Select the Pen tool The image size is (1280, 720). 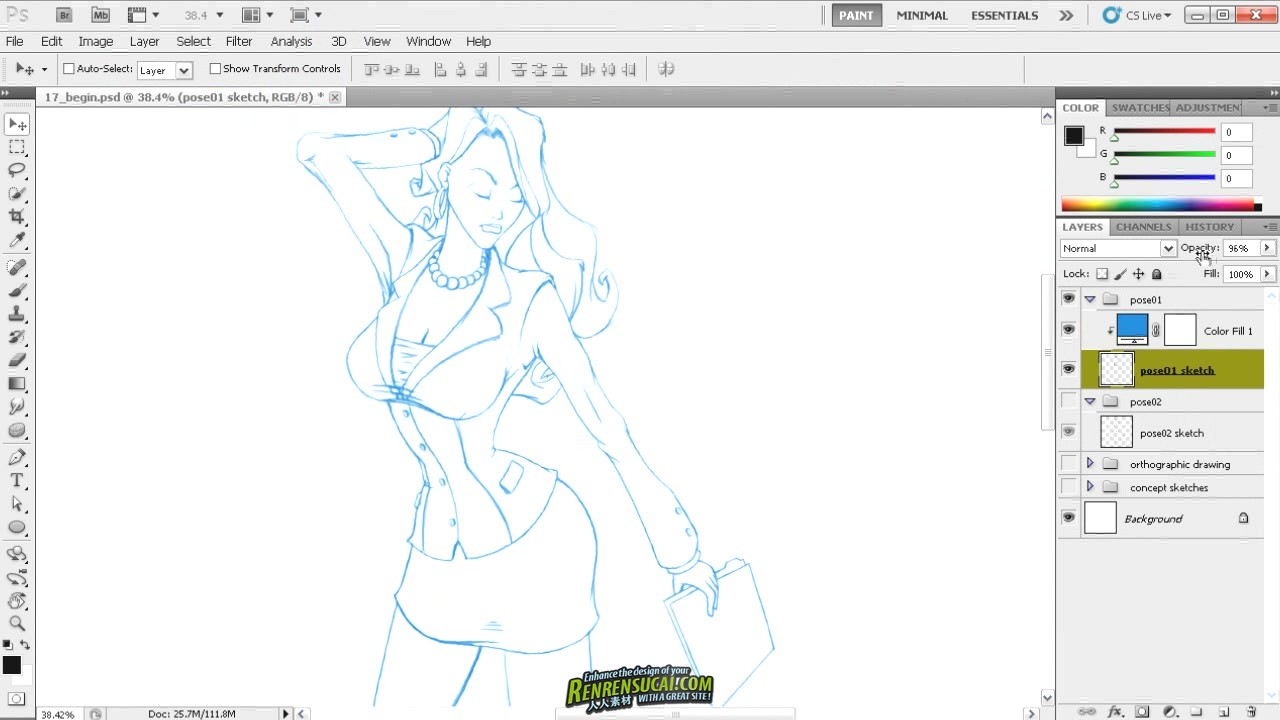(x=17, y=458)
